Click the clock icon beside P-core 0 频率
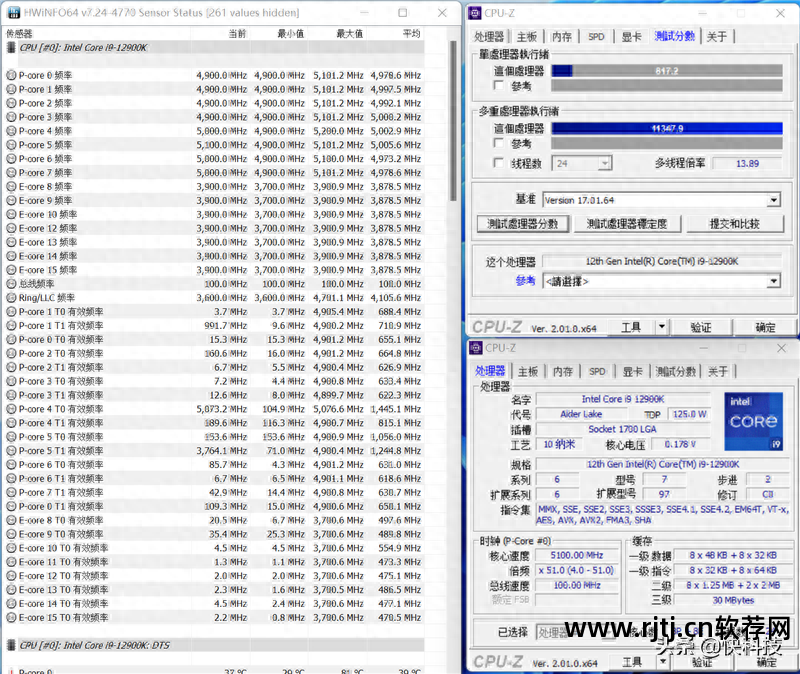 [x=11, y=75]
